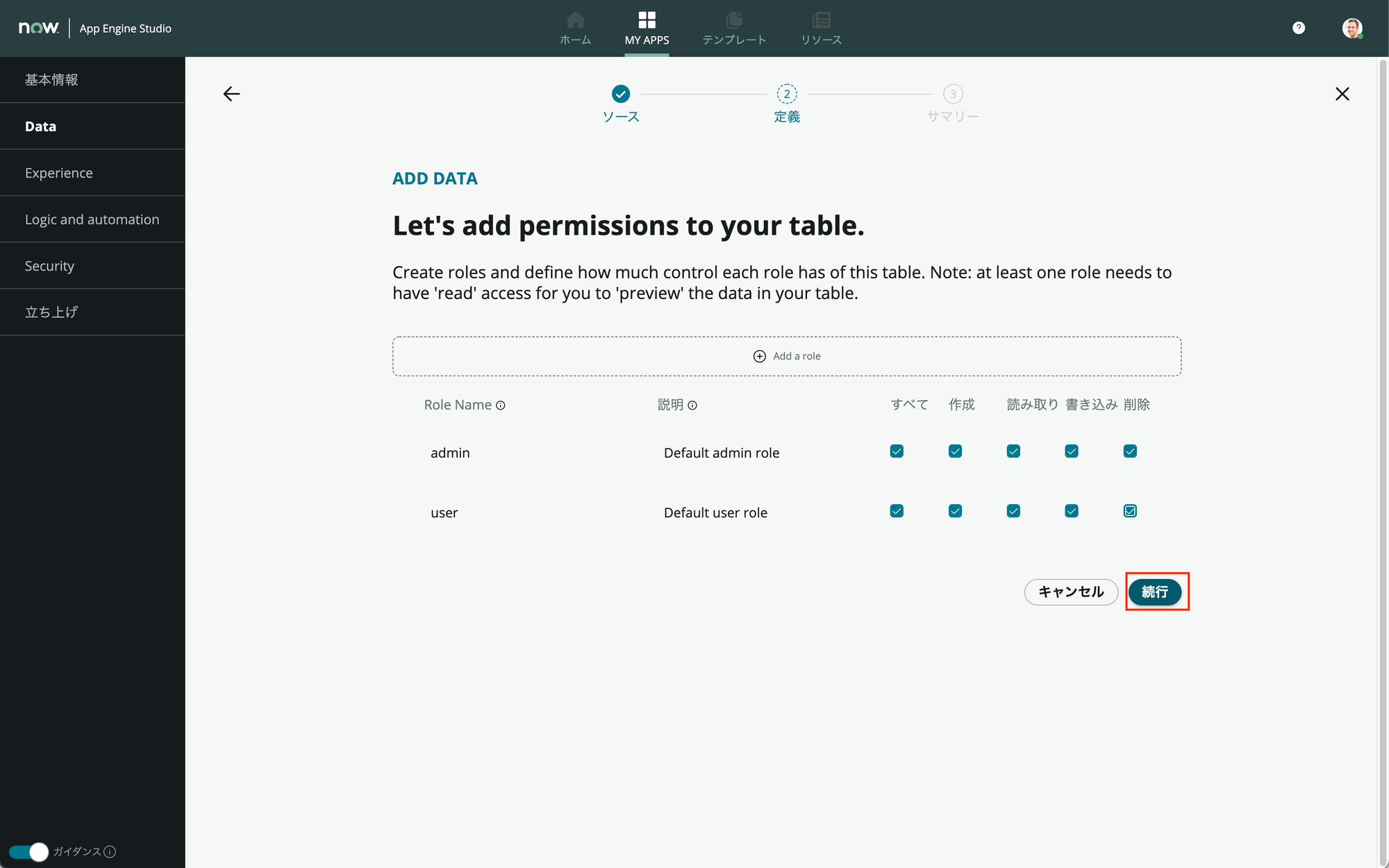Click the step 3 サマリー indicator
This screenshot has height=868, width=1389.
953,94
